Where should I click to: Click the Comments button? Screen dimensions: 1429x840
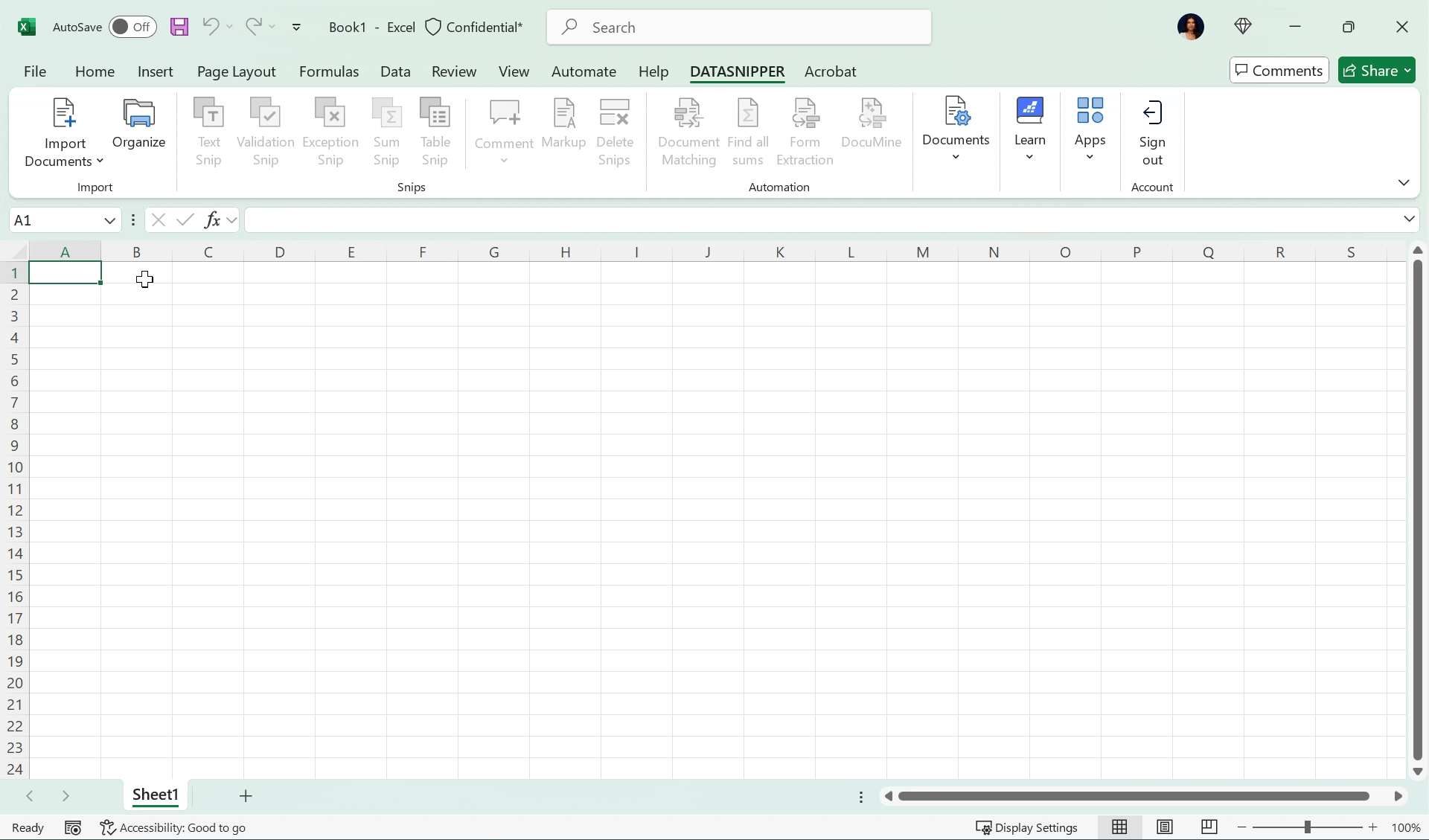pos(1279,71)
